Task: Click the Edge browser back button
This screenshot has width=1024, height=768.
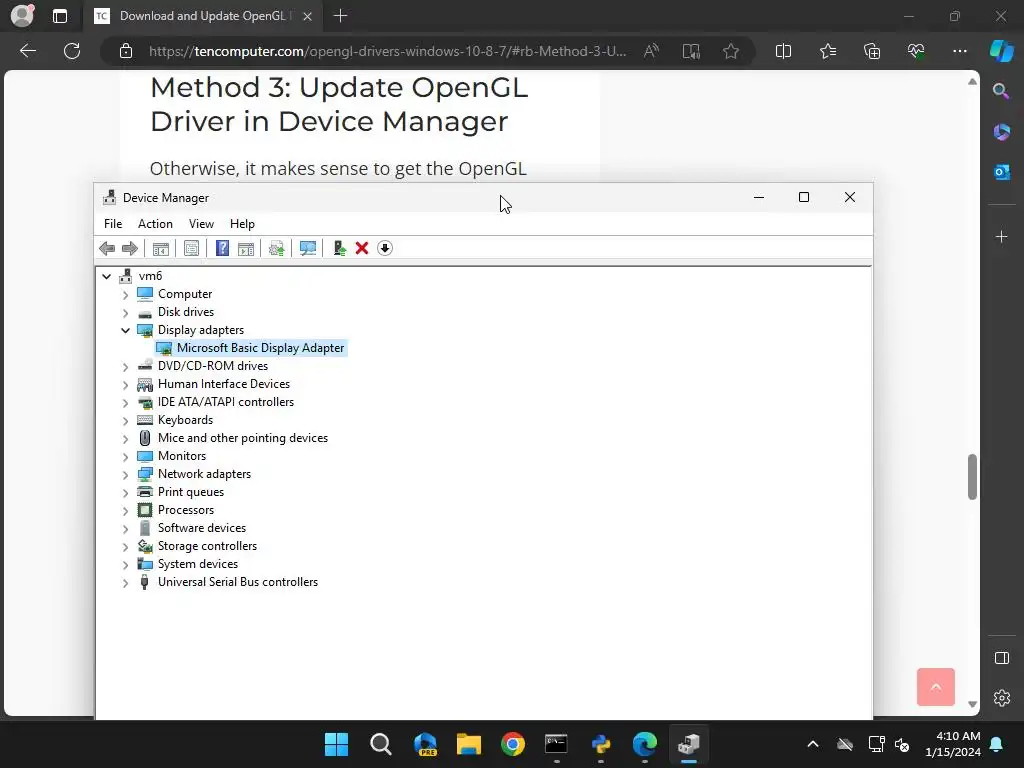Action: tap(28, 51)
